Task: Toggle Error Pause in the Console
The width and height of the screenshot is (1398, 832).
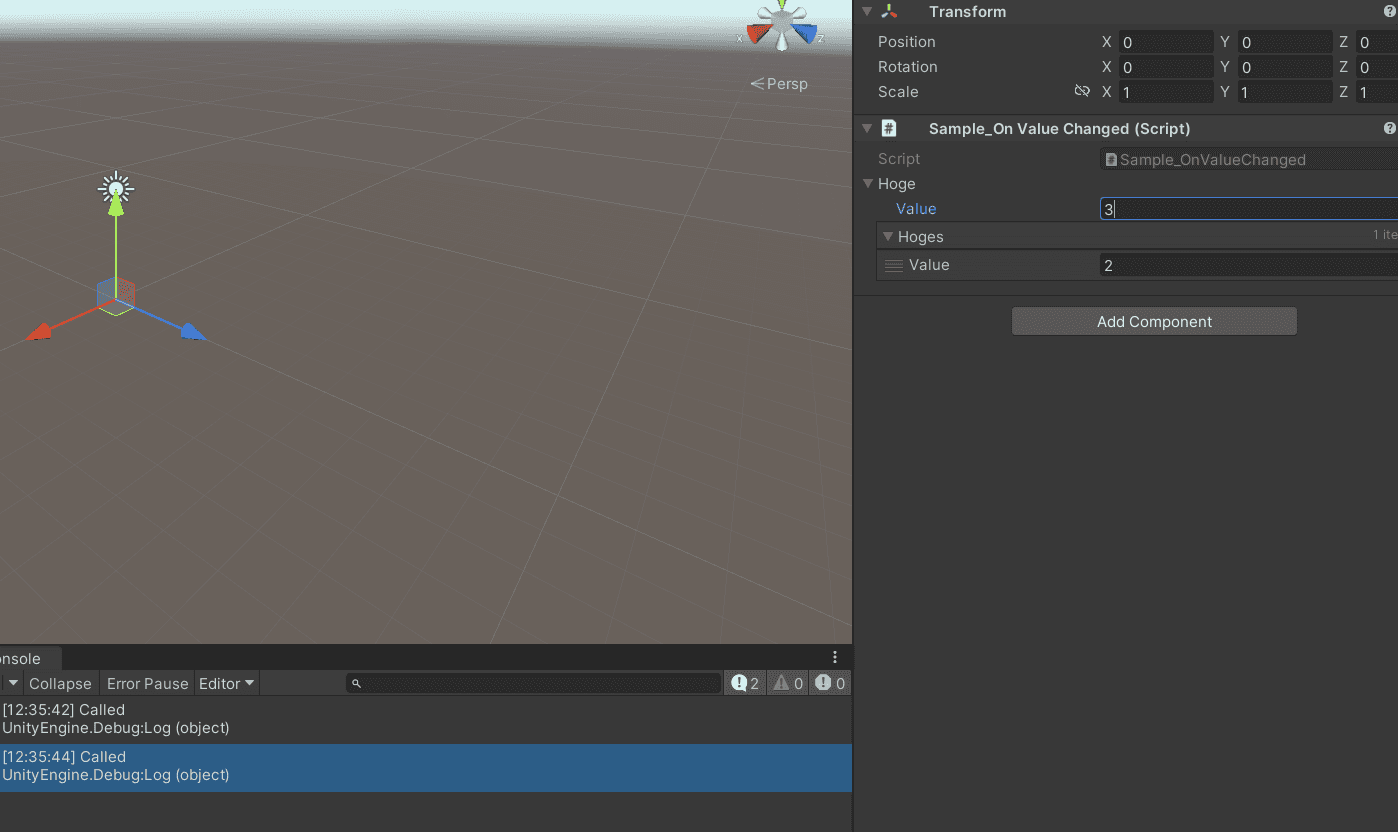Action: (x=147, y=684)
